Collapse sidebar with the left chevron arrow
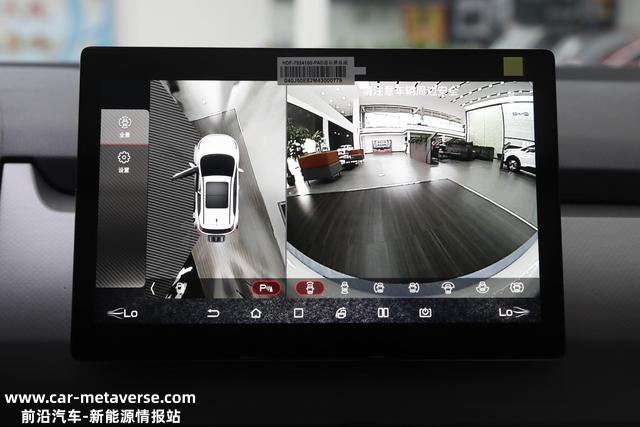This screenshot has width=640, height=427. 153,289
